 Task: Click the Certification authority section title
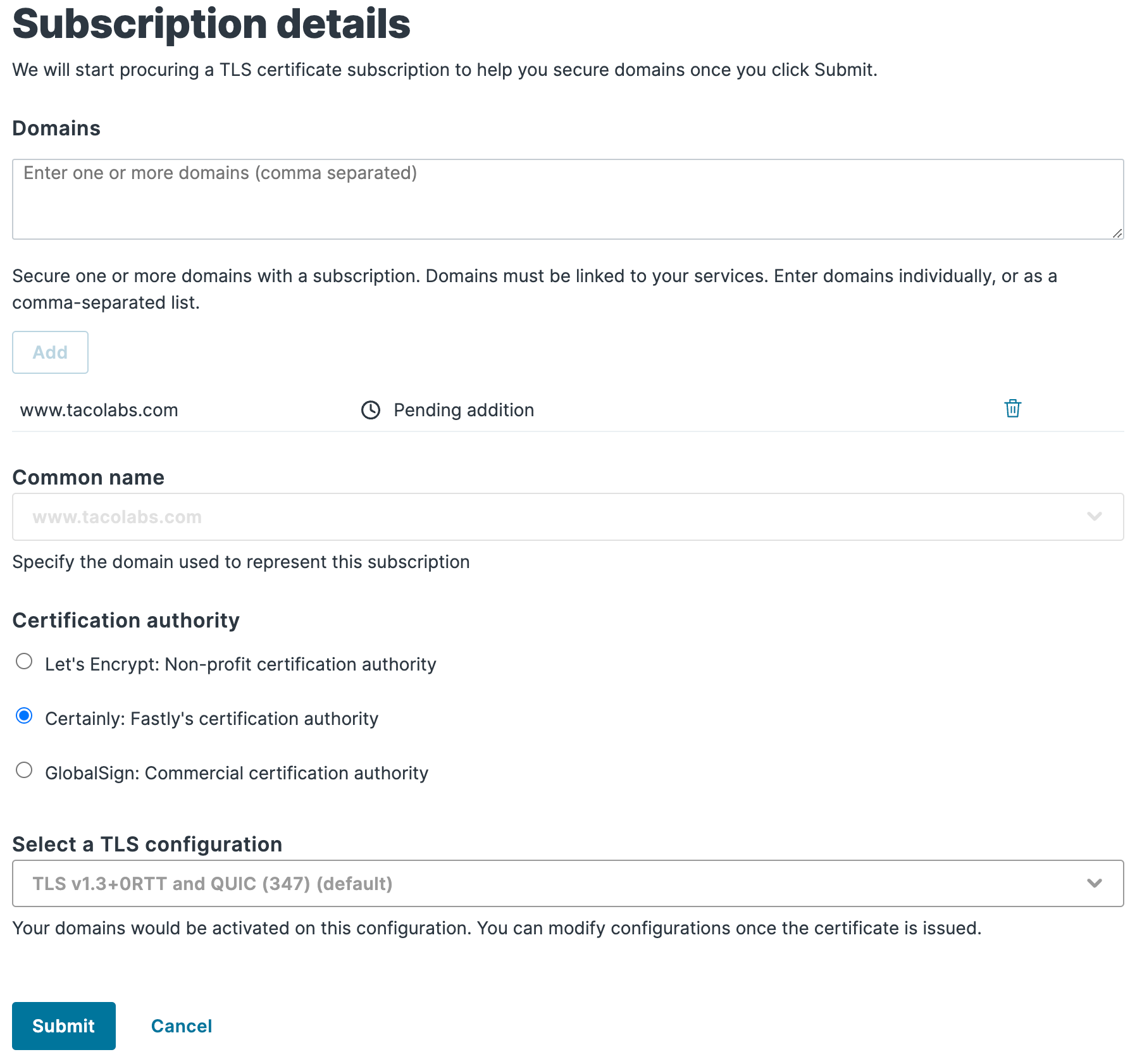pos(126,621)
